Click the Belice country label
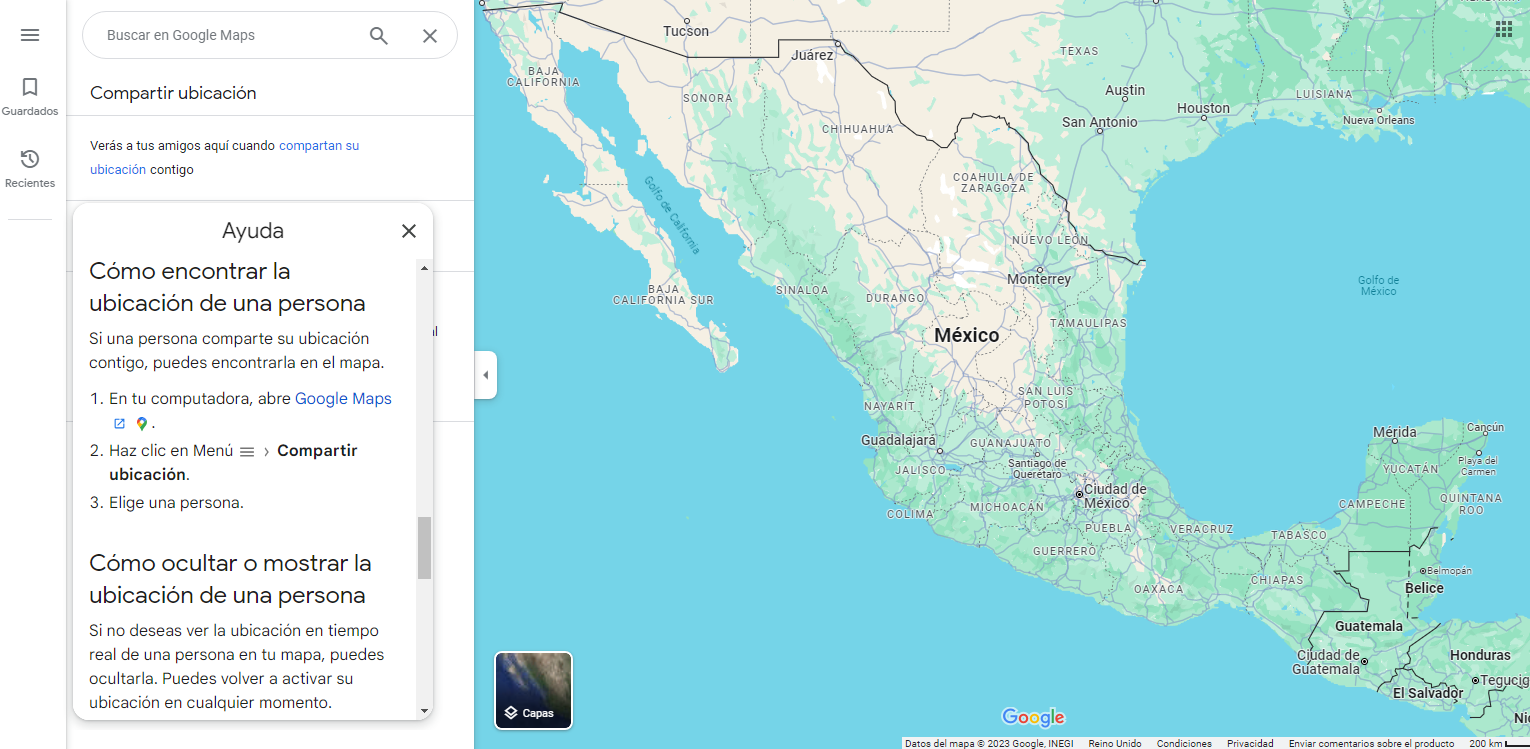Screen dimensions: 1530x749 tap(1424, 588)
